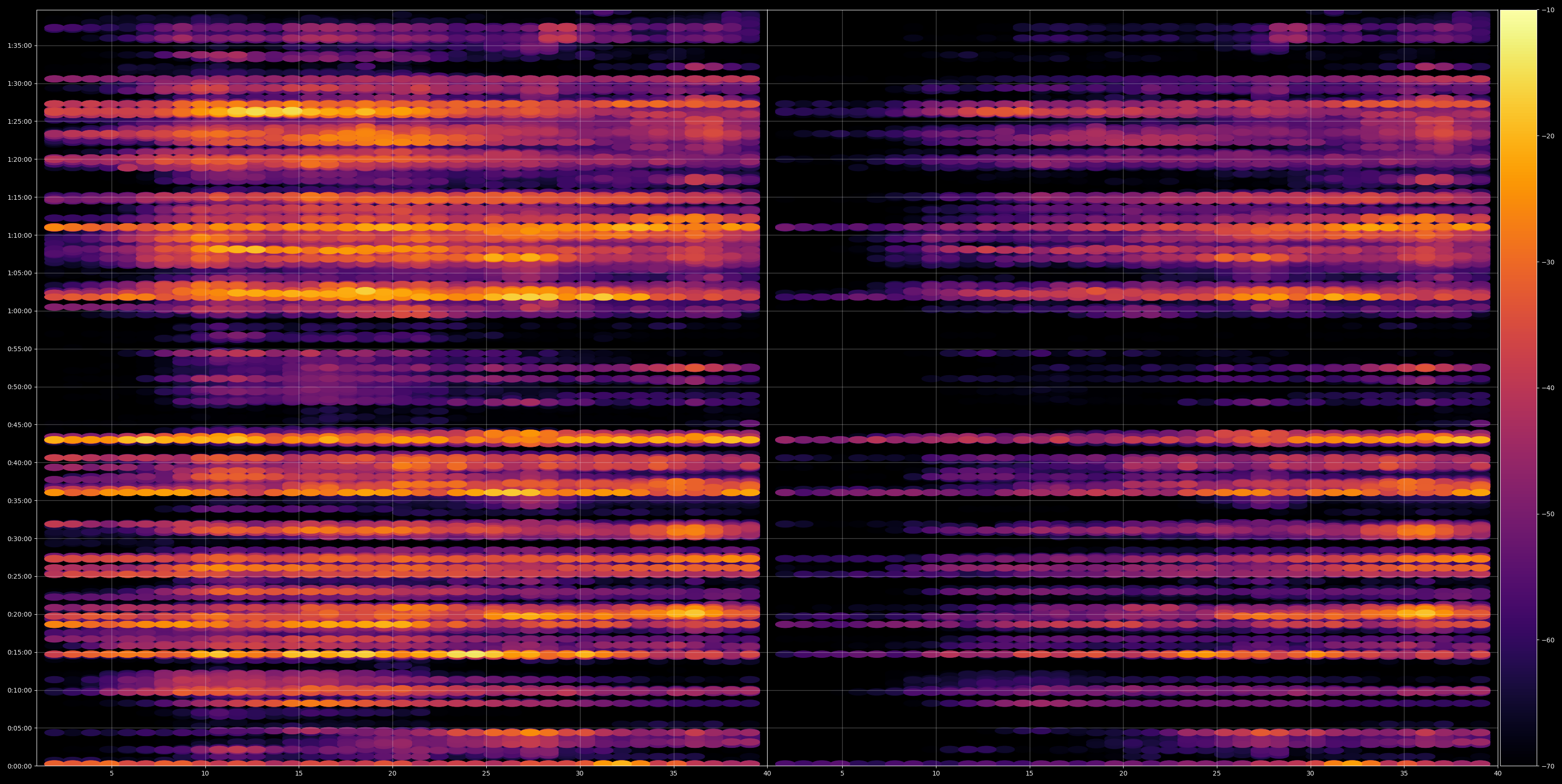The height and width of the screenshot is (784, 1562).
Task: Select the 0:20:00 time label
Action: 19,614
